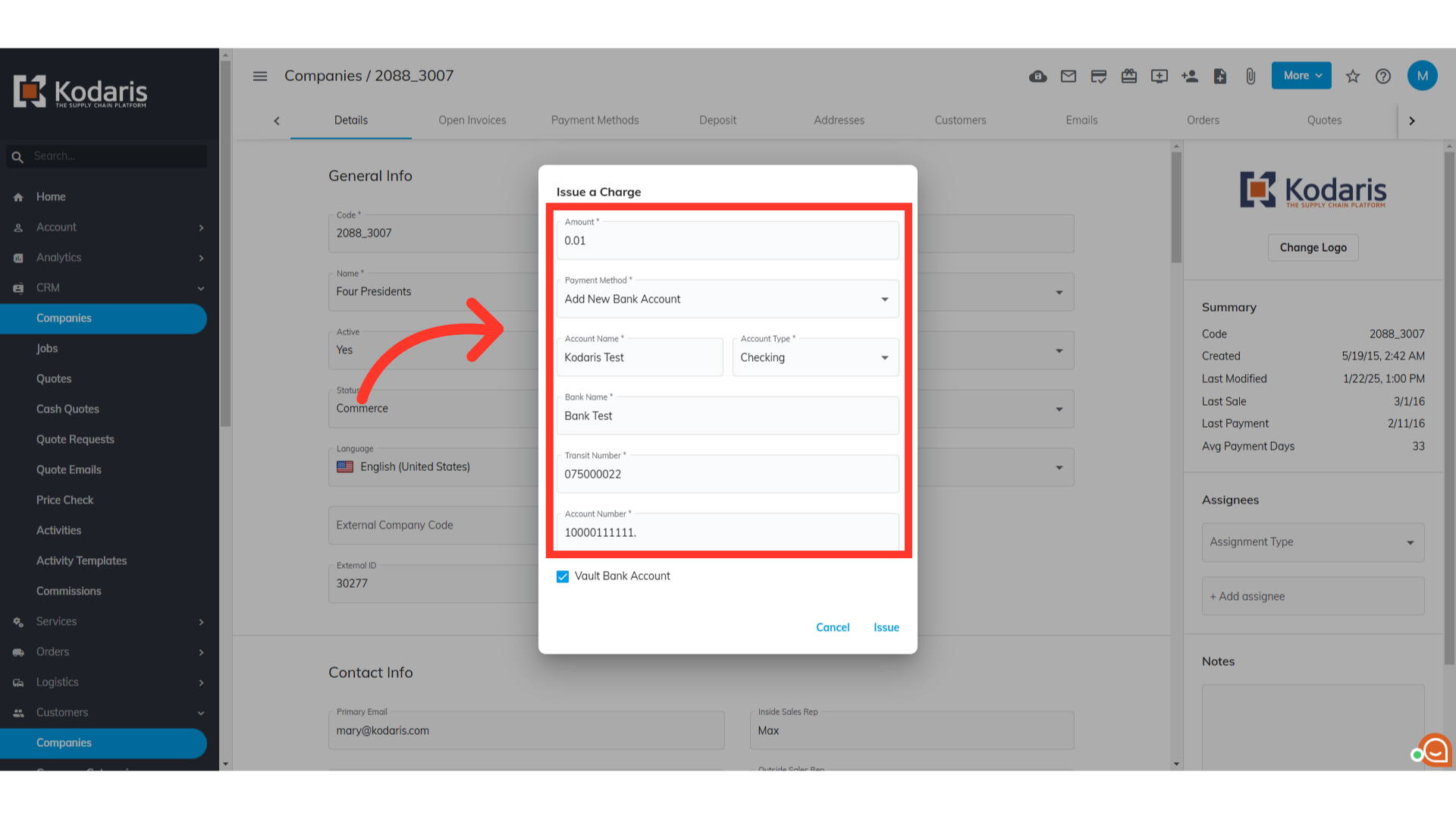Image resolution: width=1456 pixels, height=819 pixels.
Task: Open the More dropdown button
Action: click(x=1301, y=76)
